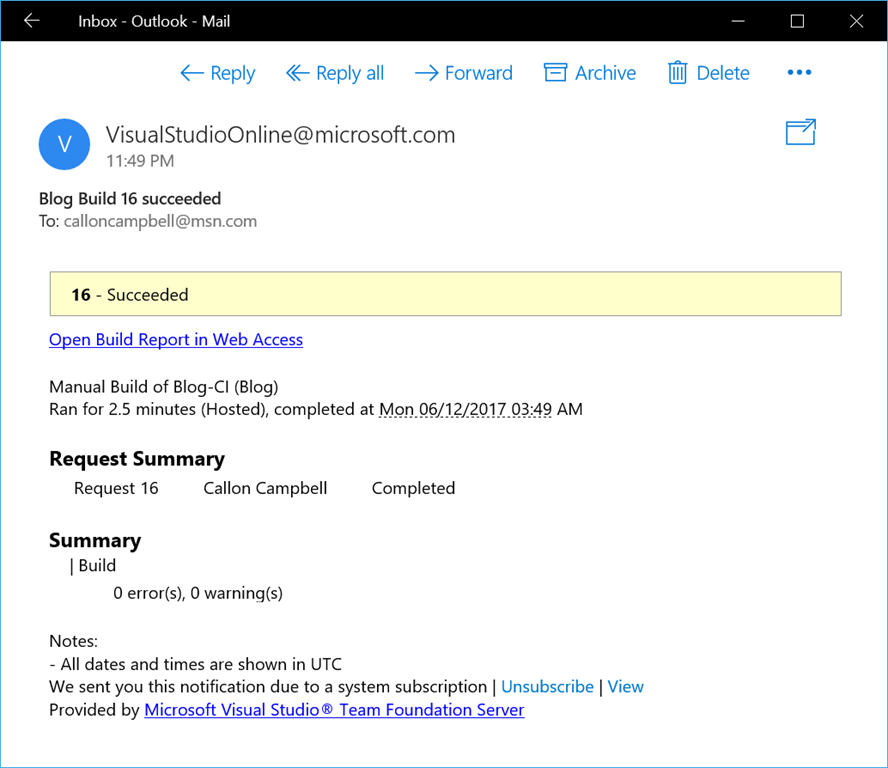Close the Outlook Mail window
888x768 pixels.
(857, 21)
